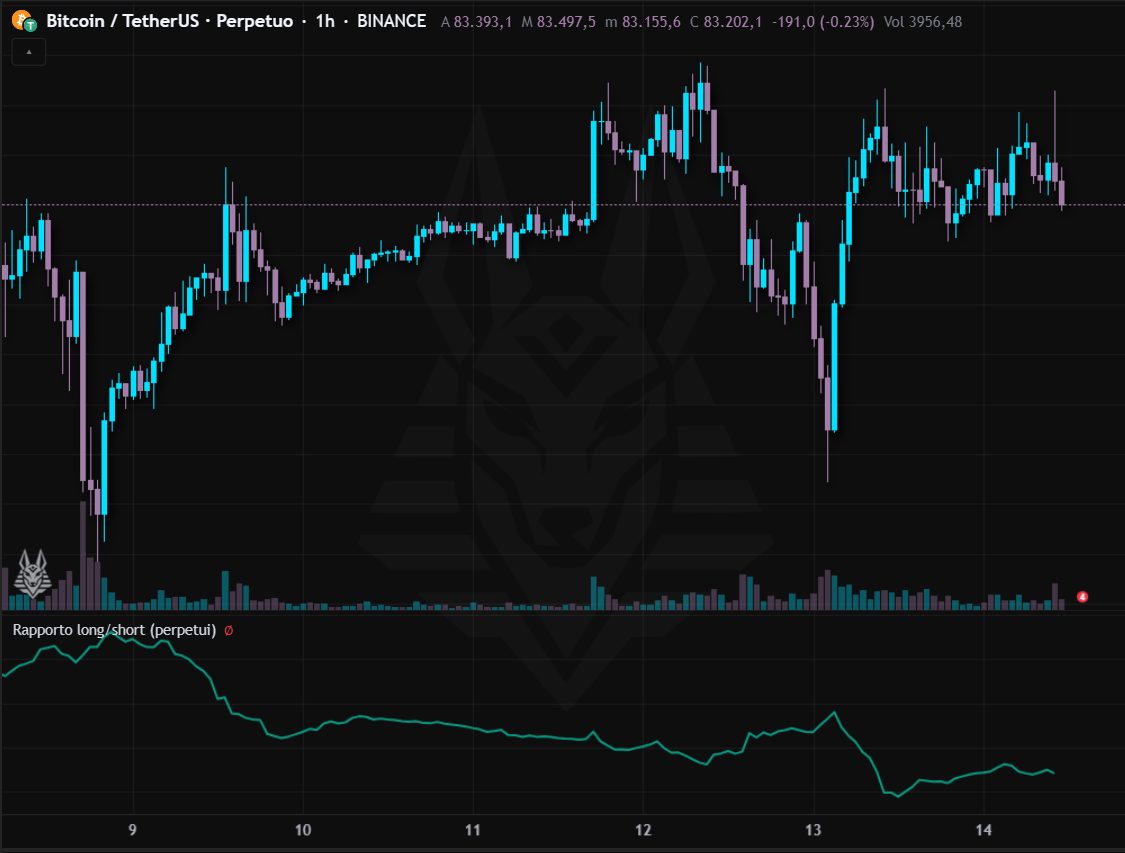
Task: Click date label 11 on time axis
Action: pyautogui.click(x=472, y=830)
